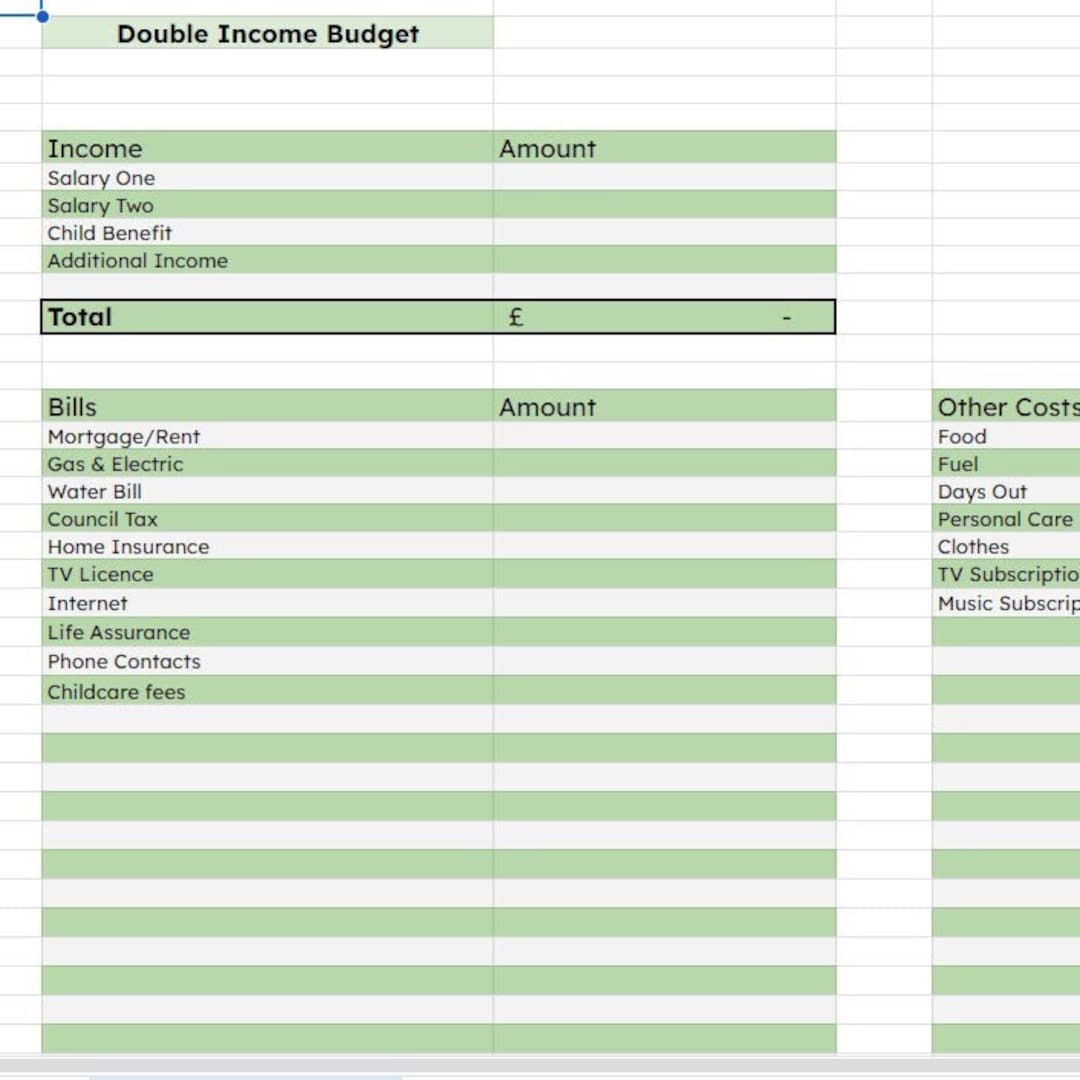The height and width of the screenshot is (1080, 1080).
Task: Select the Double Income Budget title cell
Action: click(x=267, y=34)
